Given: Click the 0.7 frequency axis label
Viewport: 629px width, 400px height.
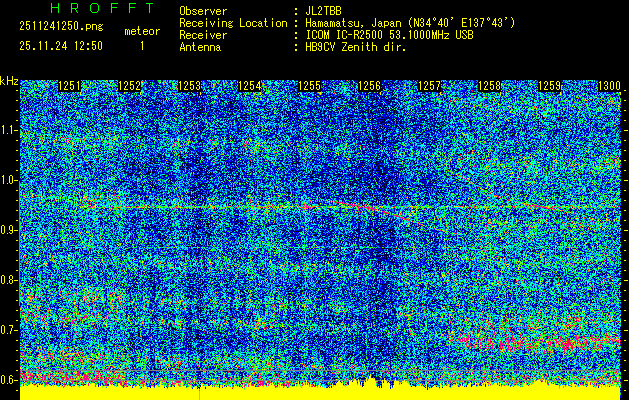Looking at the screenshot, I should pos(9,330).
